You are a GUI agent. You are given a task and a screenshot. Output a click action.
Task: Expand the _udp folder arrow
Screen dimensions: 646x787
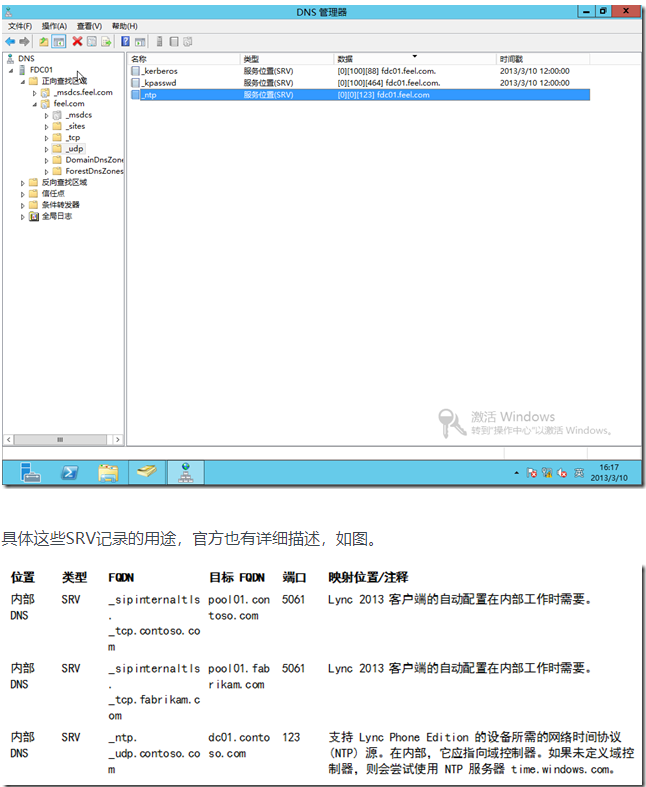(47, 149)
